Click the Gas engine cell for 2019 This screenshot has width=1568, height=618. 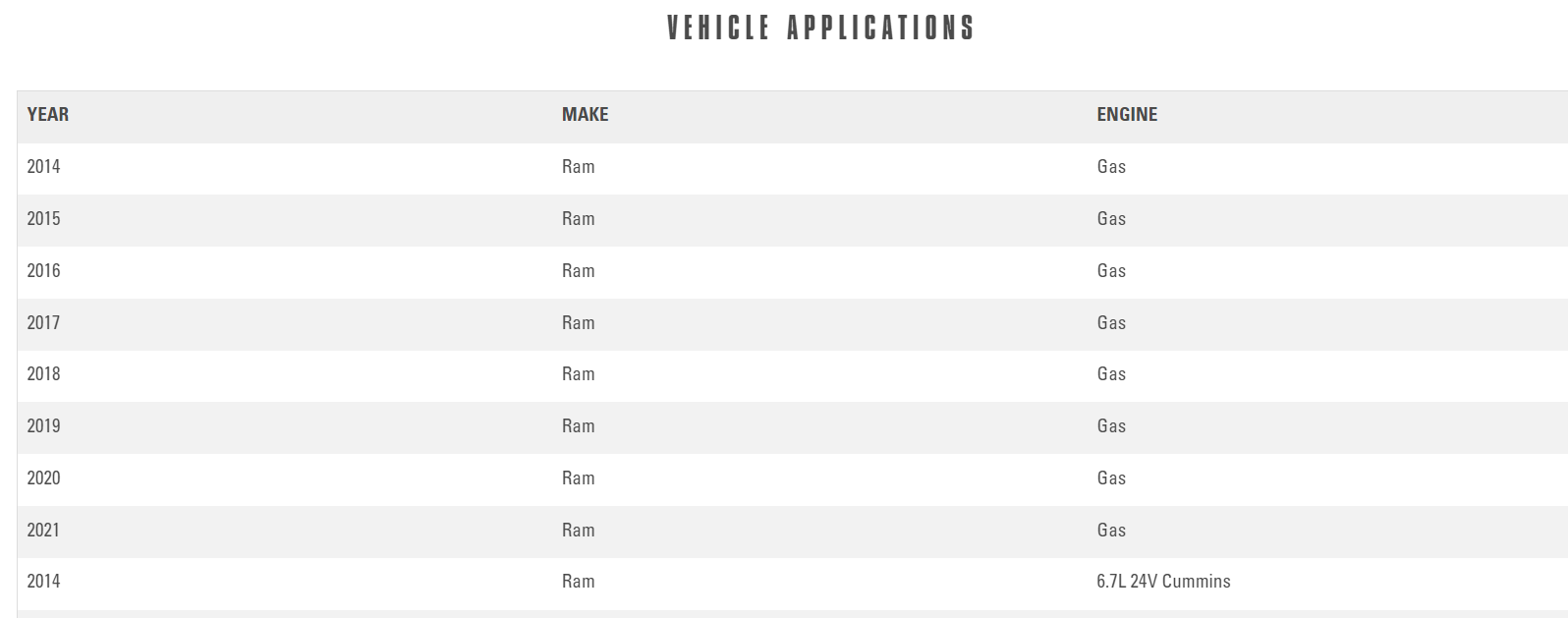tap(1111, 426)
